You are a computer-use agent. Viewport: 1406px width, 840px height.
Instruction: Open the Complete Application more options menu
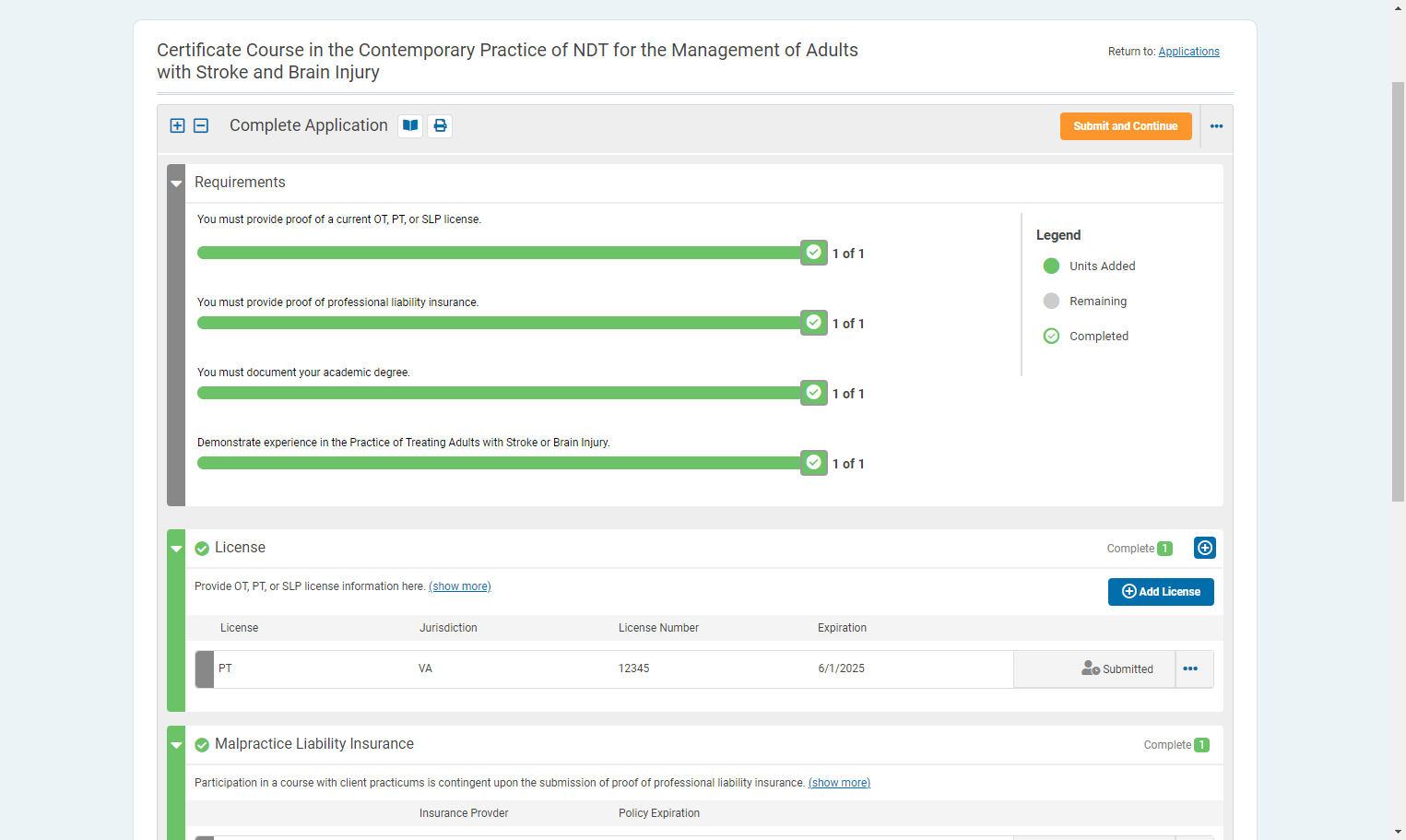[x=1217, y=126]
